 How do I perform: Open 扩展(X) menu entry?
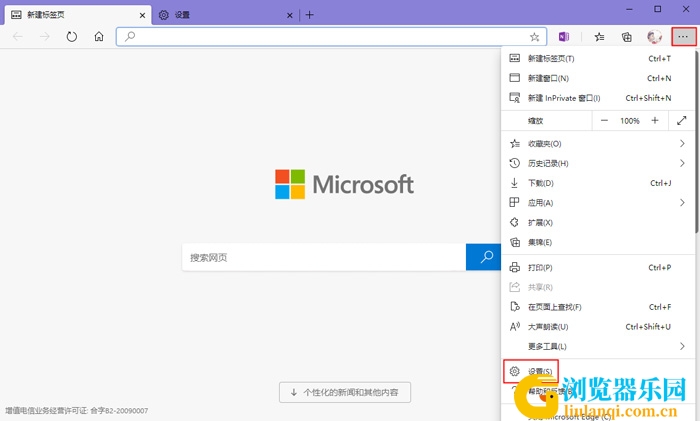point(598,222)
